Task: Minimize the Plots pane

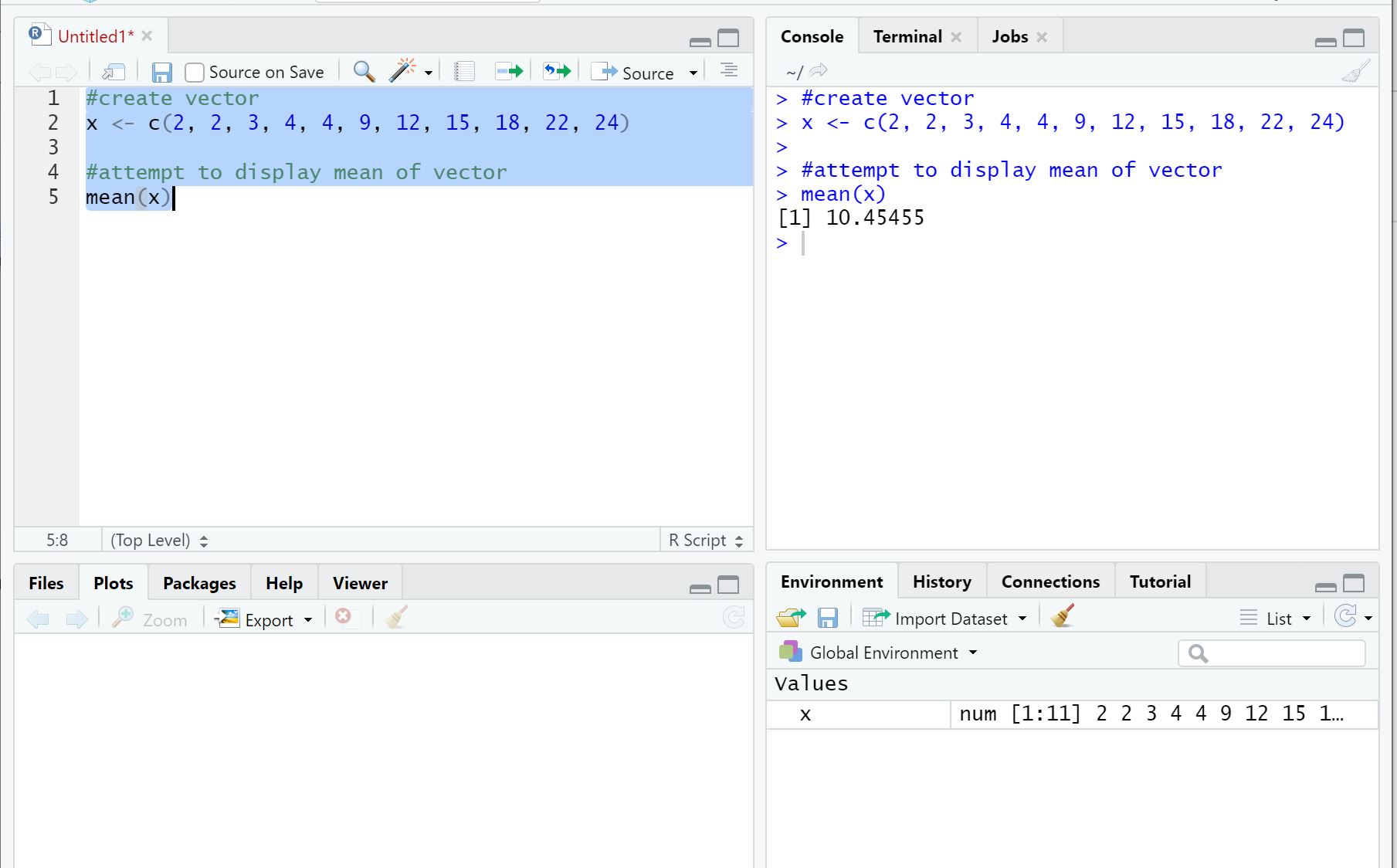Action: 700,588
